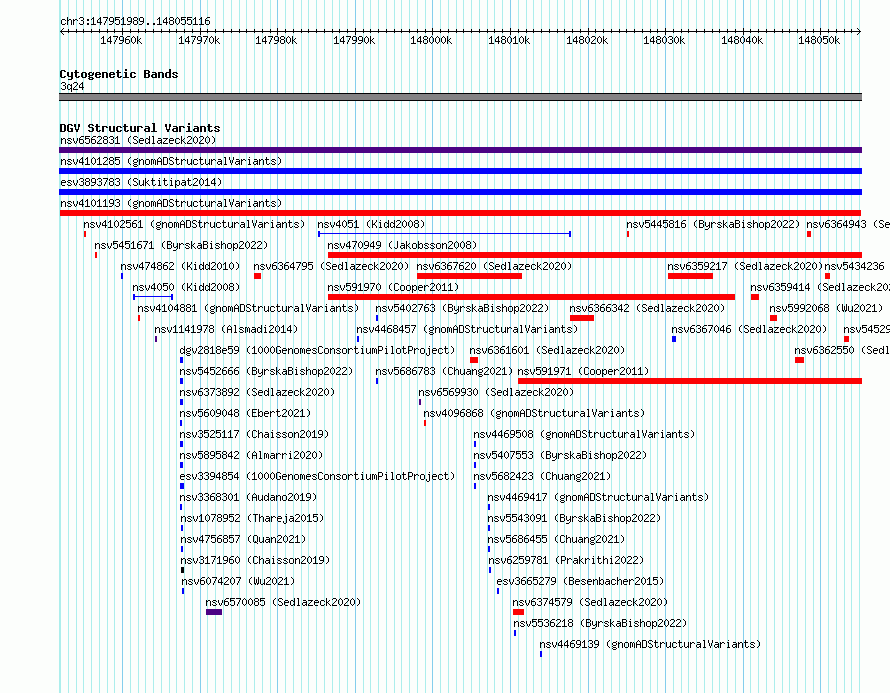Select the nsv6366342 red bar
The image size is (890, 693).
(582, 318)
